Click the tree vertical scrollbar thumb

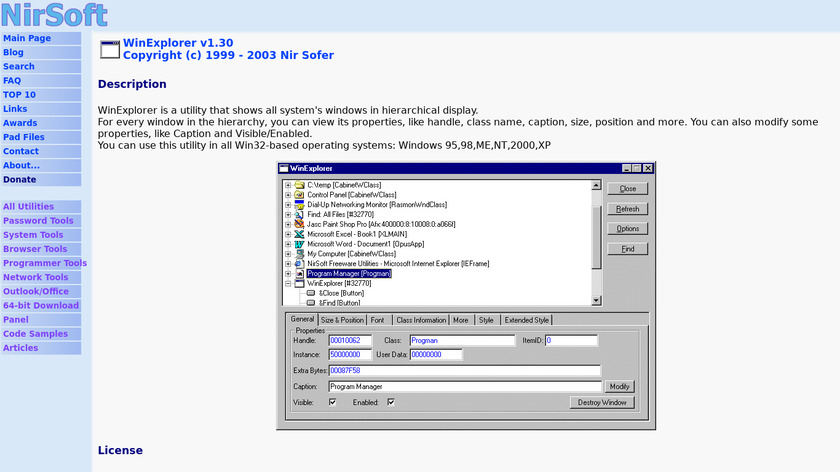[x=596, y=237]
